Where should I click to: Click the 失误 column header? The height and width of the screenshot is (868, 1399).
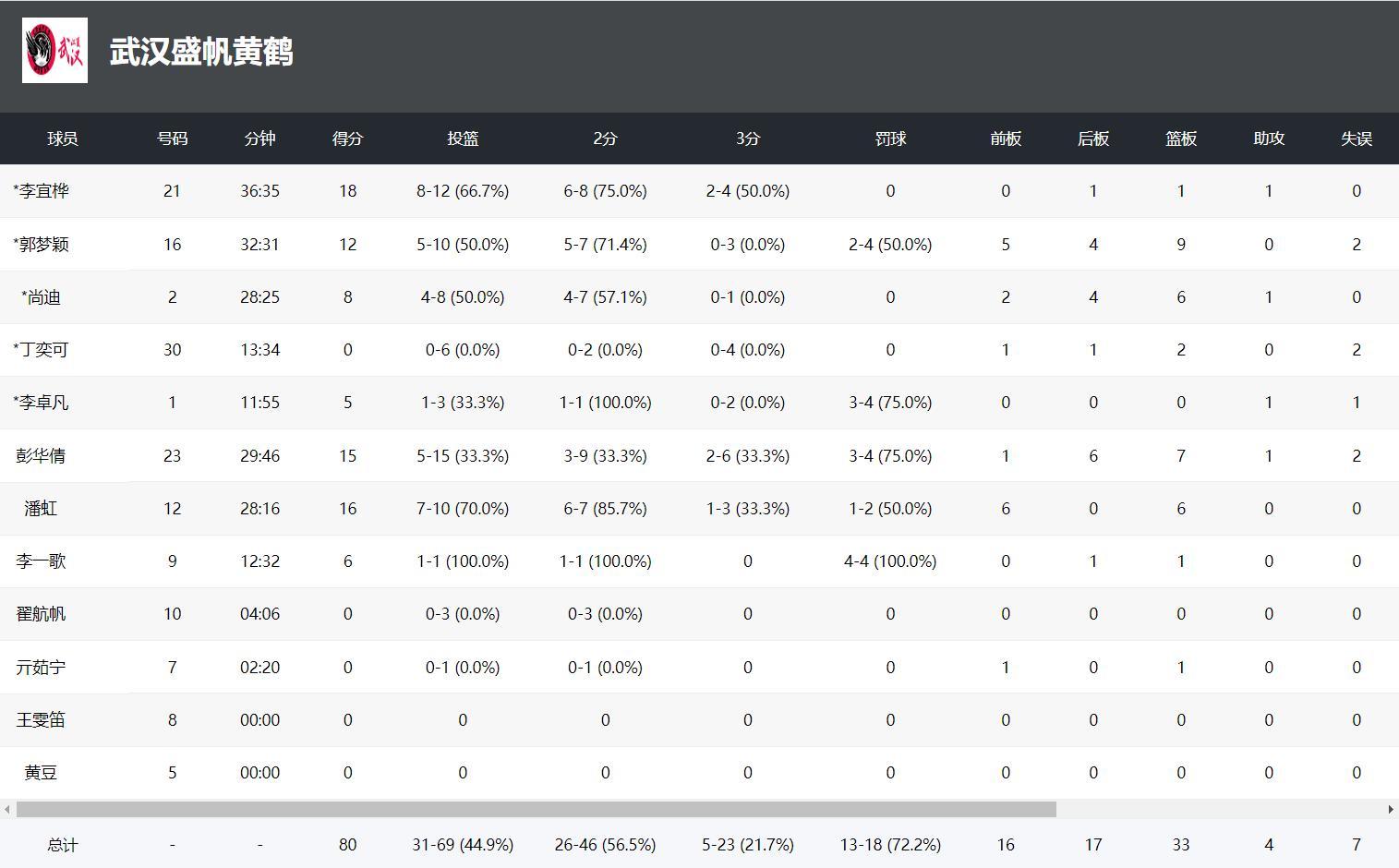pos(1356,139)
